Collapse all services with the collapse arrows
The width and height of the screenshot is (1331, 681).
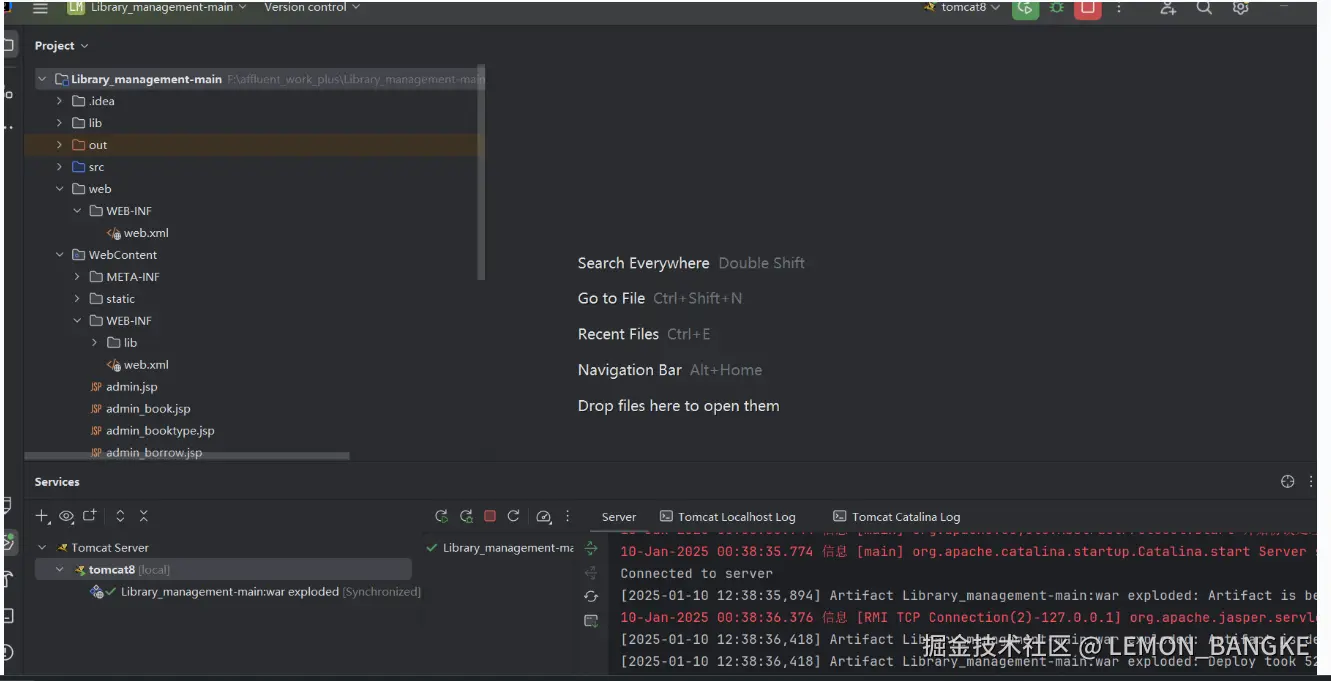pos(144,516)
